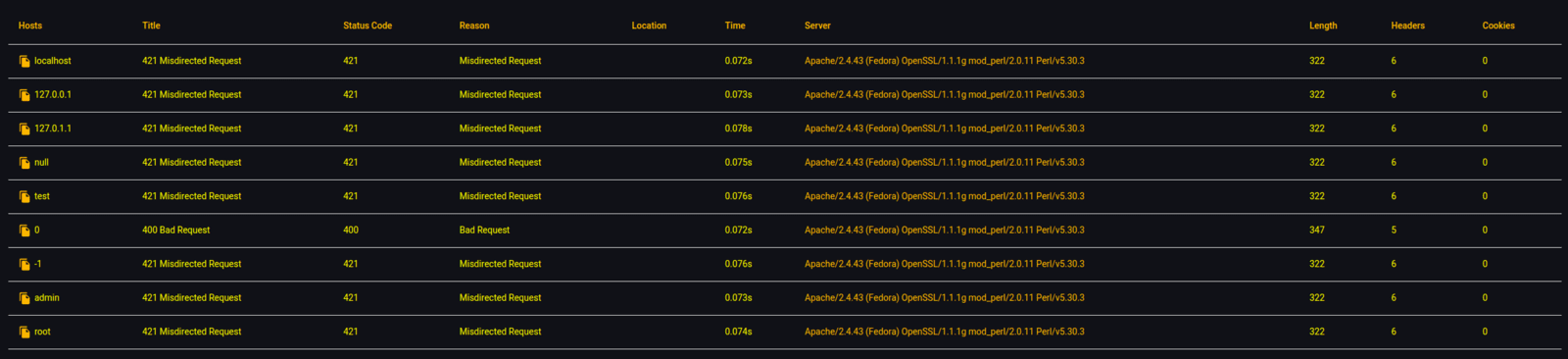Sort by Length column header
1568x359 pixels.
[x=1323, y=26]
